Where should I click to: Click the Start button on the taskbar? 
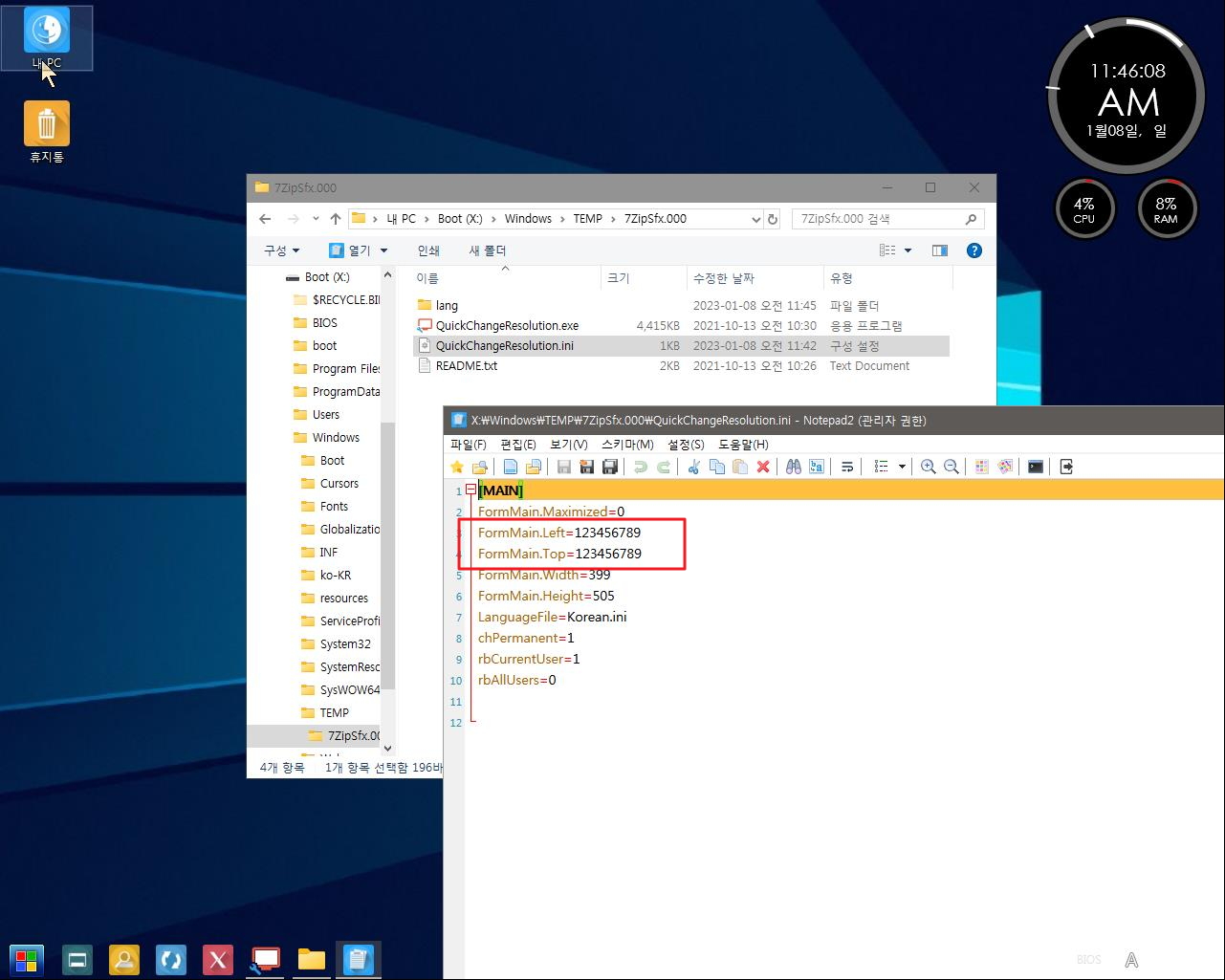tap(26, 960)
